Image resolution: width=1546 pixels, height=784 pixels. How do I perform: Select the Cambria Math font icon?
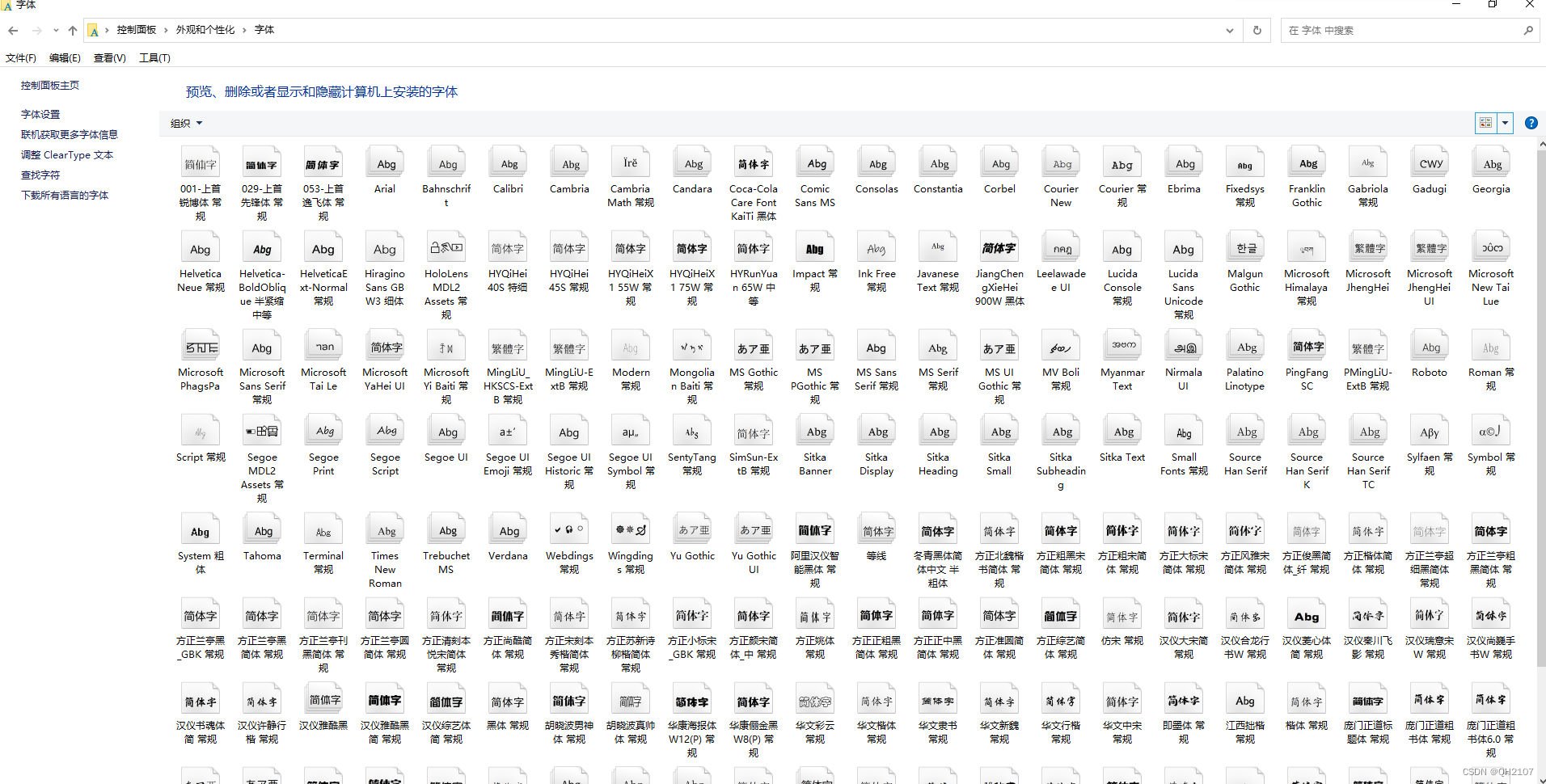coord(631,163)
